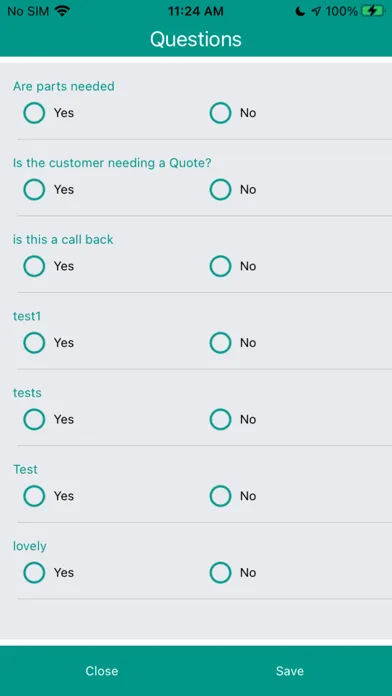Viewport: 392px width, 696px height.
Task: Mark No for is this a call back
Action: point(221,266)
